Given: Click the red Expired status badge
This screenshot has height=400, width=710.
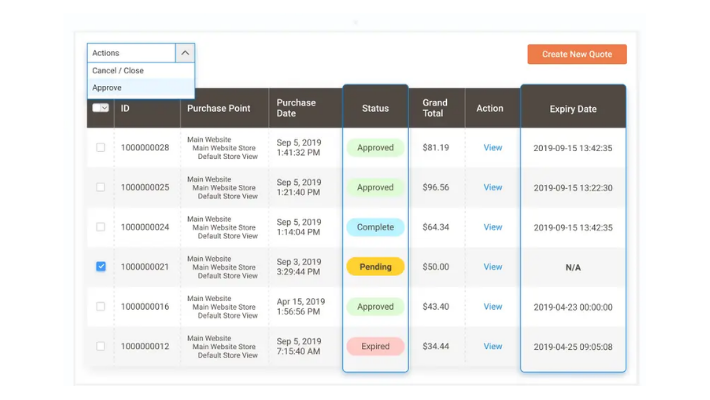Looking at the screenshot, I should click(x=375, y=346).
